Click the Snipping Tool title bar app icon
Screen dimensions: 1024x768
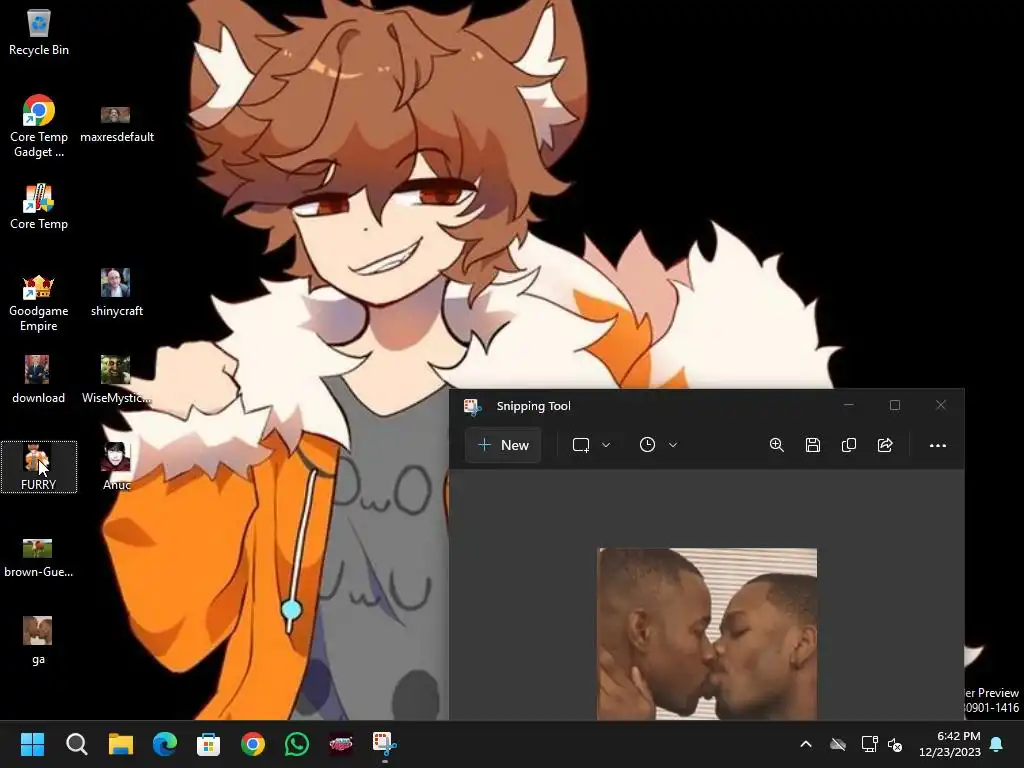point(472,406)
